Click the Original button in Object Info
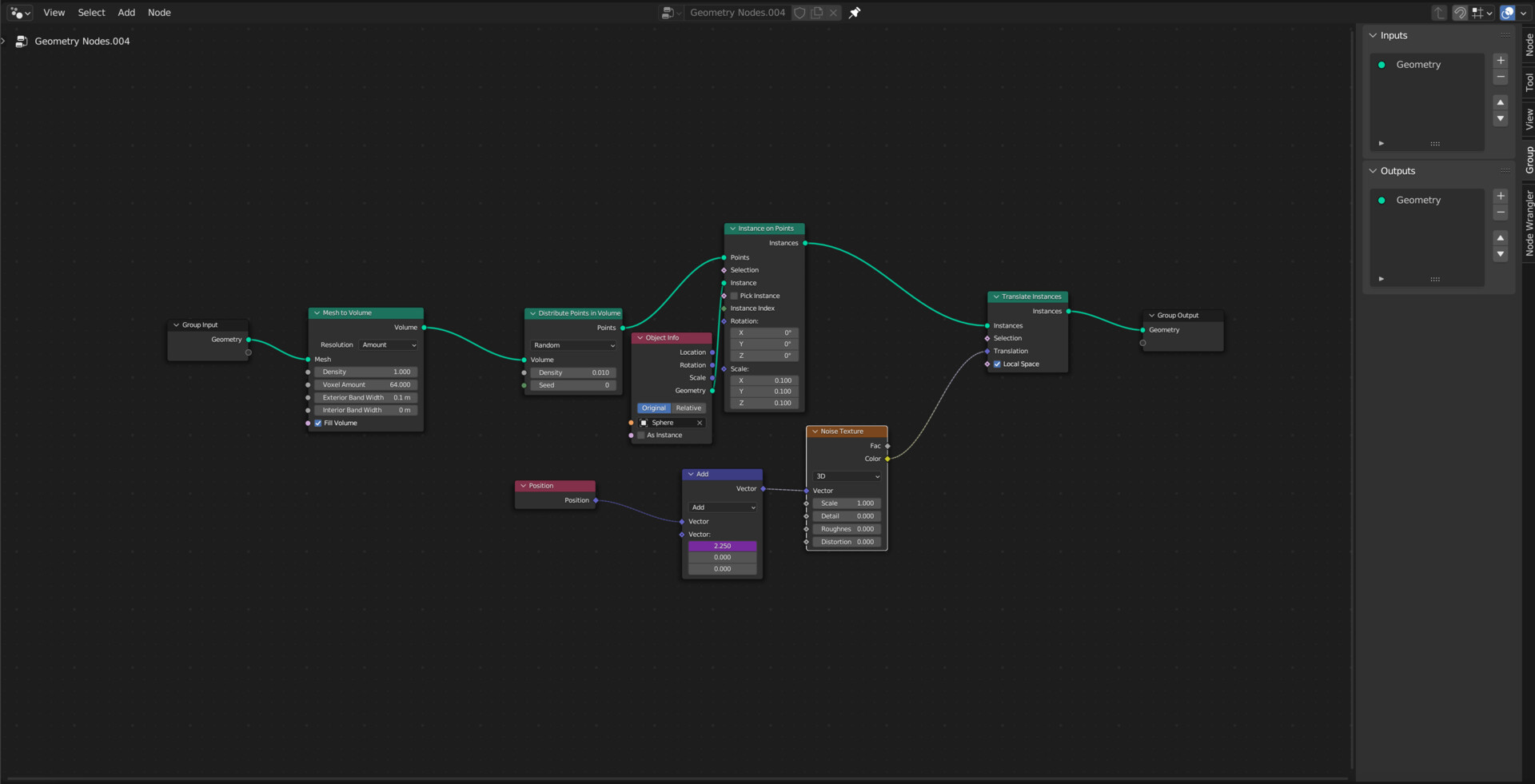The width and height of the screenshot is (1535, 784). click(654, 408)
